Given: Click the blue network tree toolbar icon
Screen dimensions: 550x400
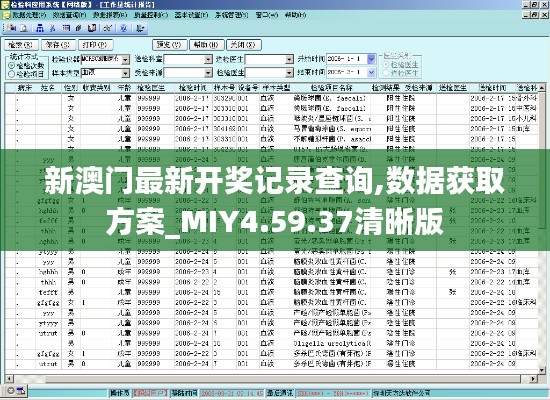Looking at the screenshot, I should click(x=40, y=28).
